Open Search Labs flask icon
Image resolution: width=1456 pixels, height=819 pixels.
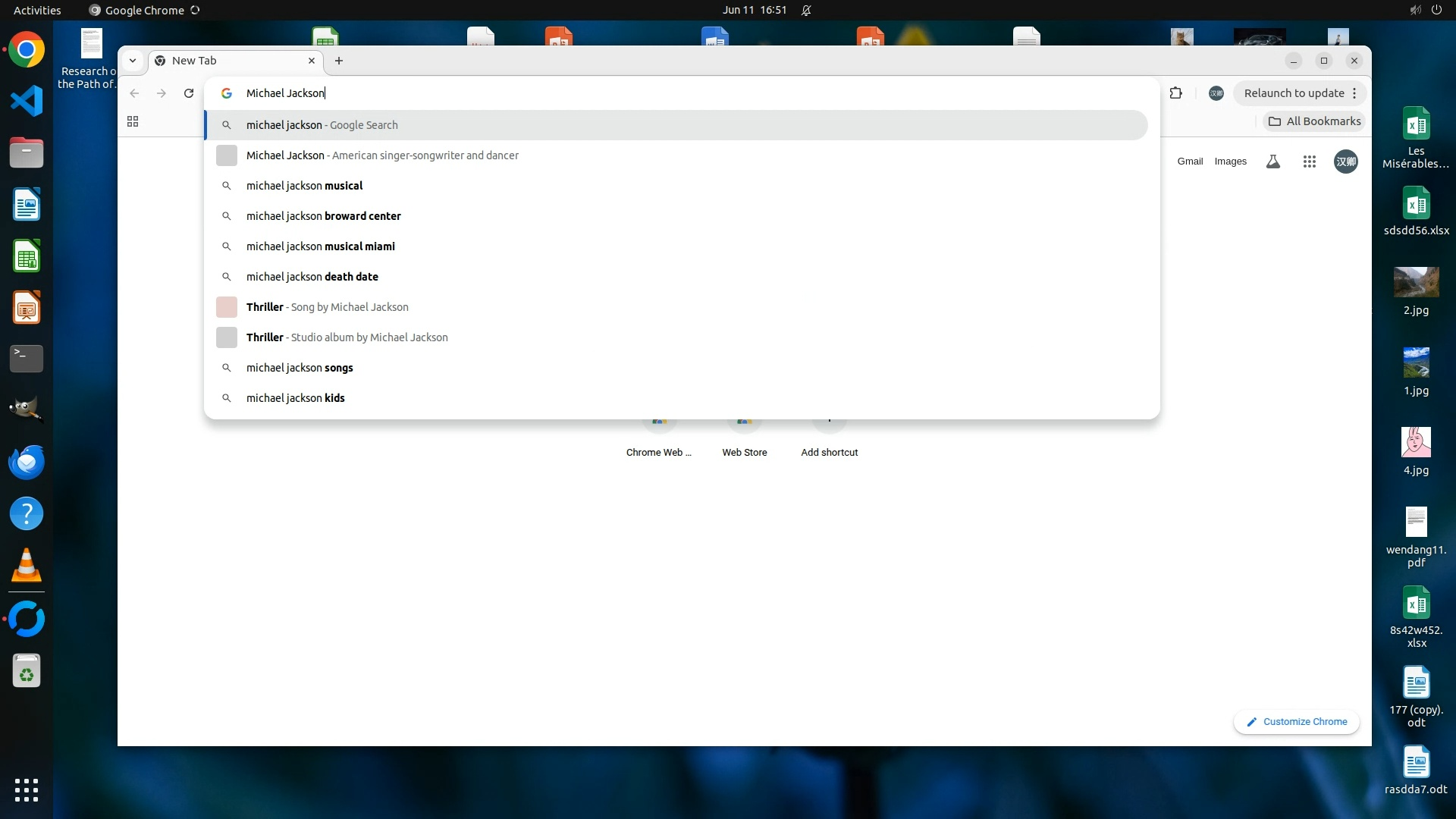pyautogui.click(x=1273, y=162)
